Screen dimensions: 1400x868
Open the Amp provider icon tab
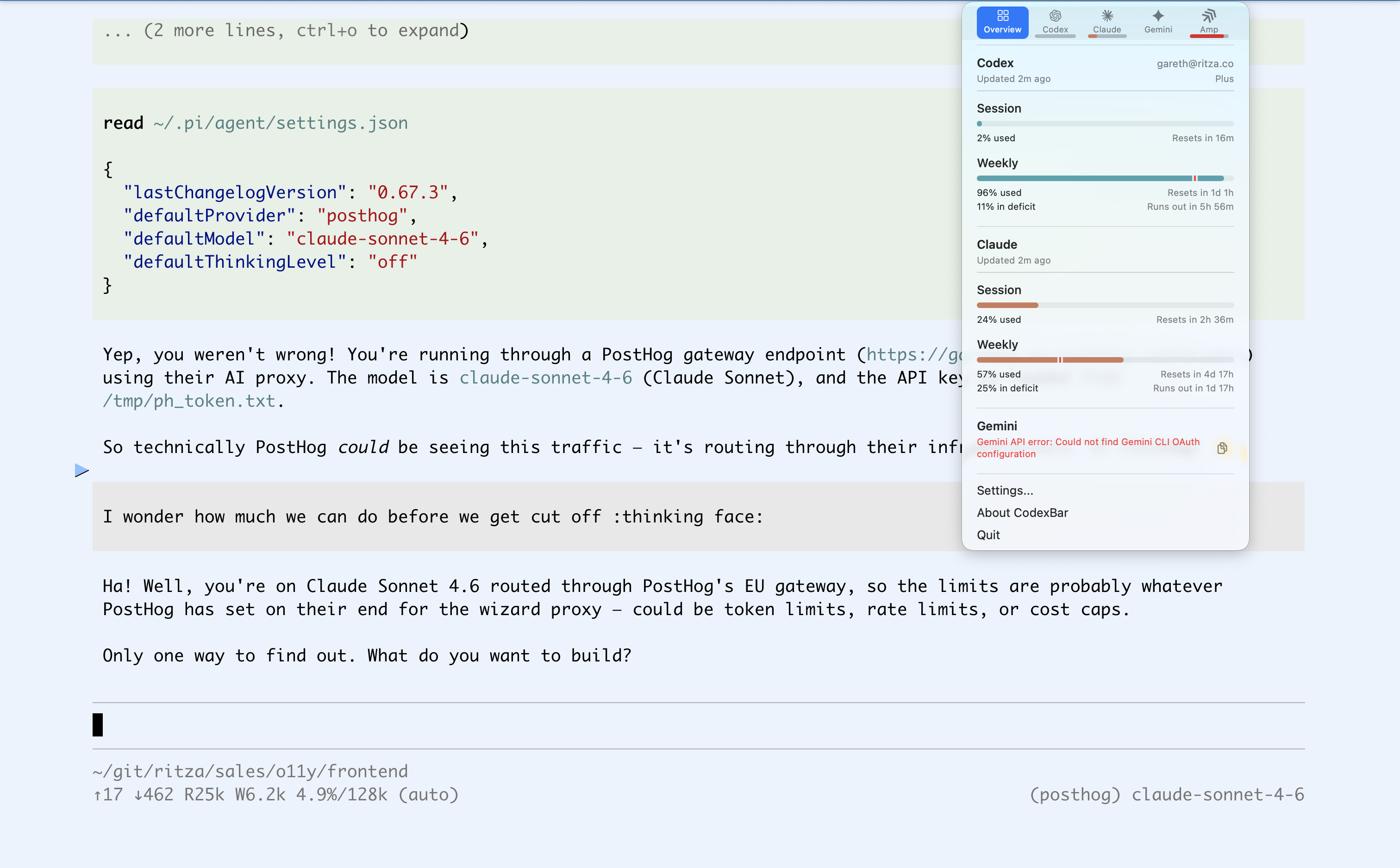pyautogui.click(x=1208, y=16)
